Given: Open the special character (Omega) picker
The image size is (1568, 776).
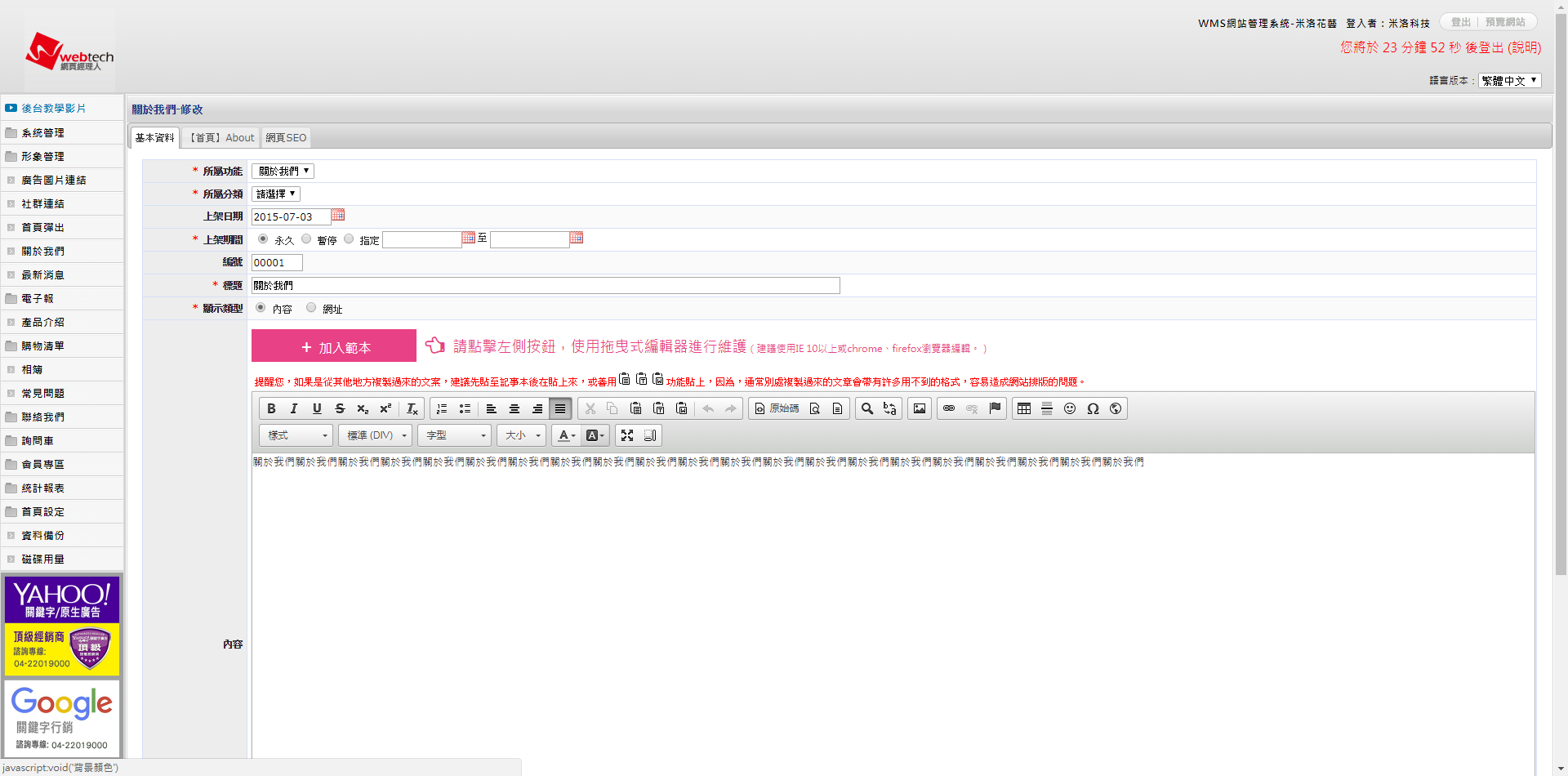Looking at the screenshot, I should 1093,408.
